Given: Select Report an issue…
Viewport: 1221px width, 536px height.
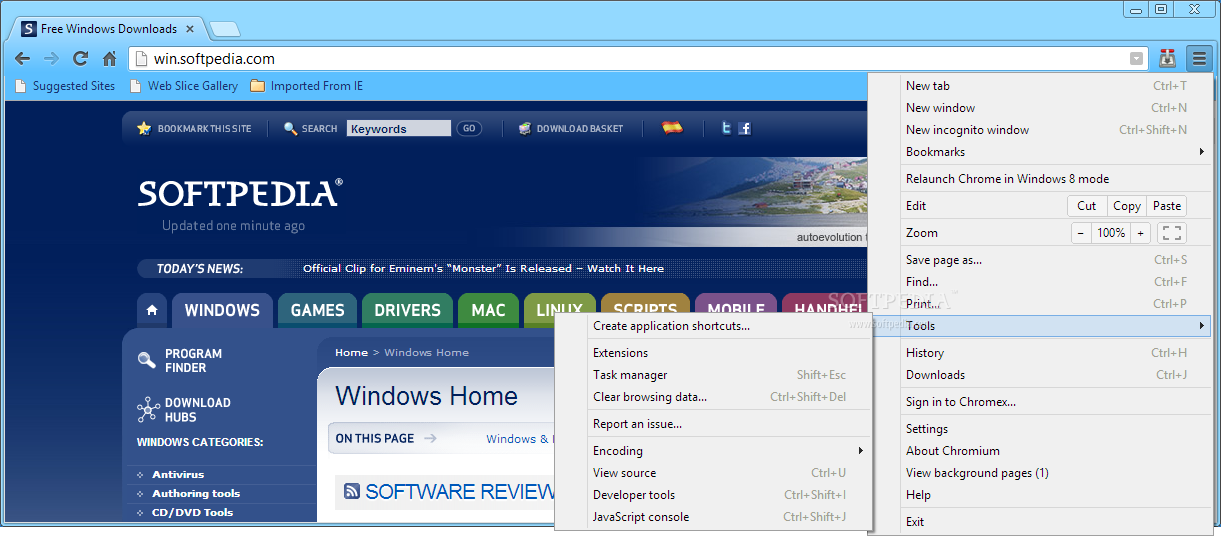Looking at the screenshot, I should 713,424.
